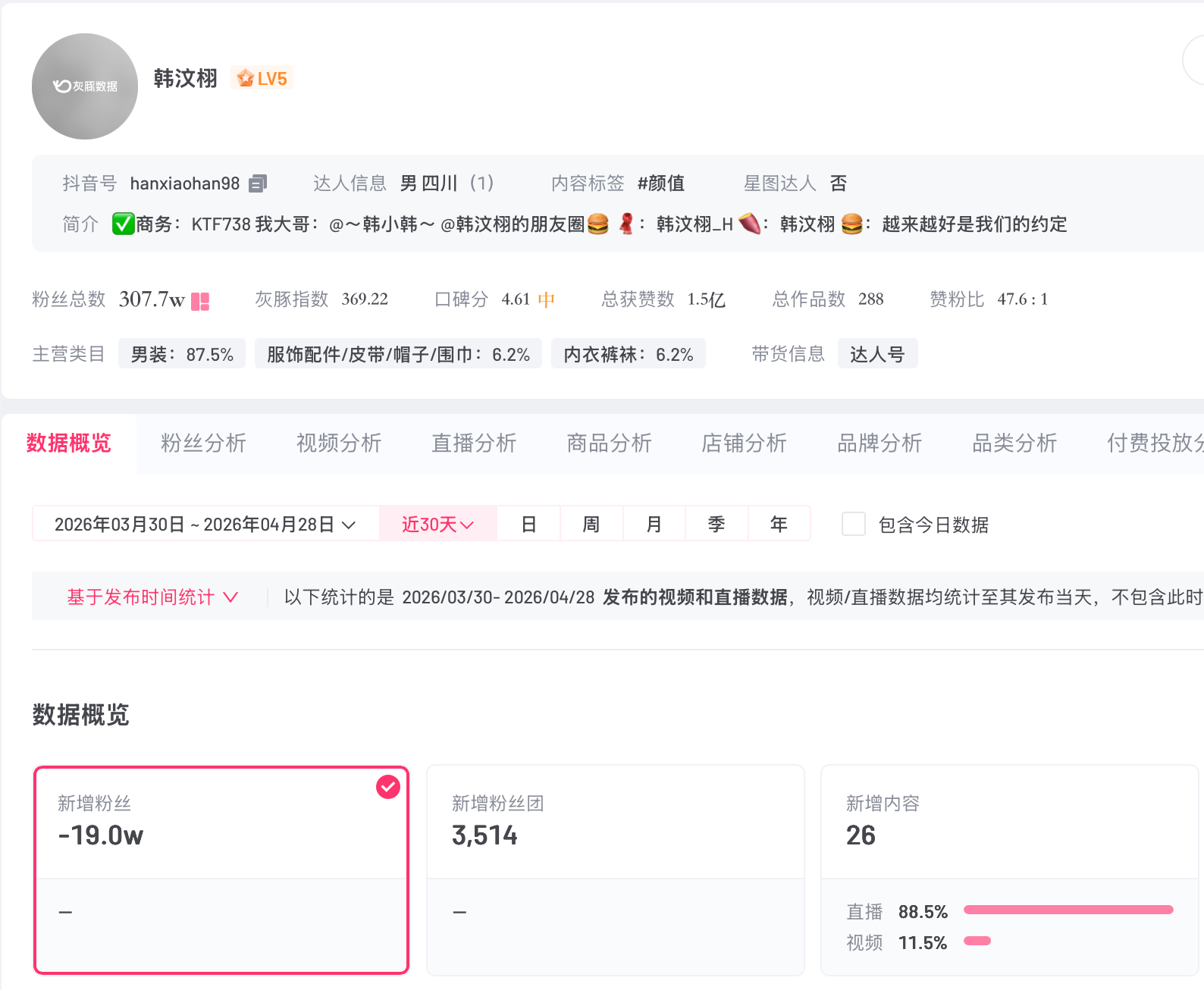1204x990 pixels.
Task: Click the 达人信息 value 男 四川
Action: point(429,183)
